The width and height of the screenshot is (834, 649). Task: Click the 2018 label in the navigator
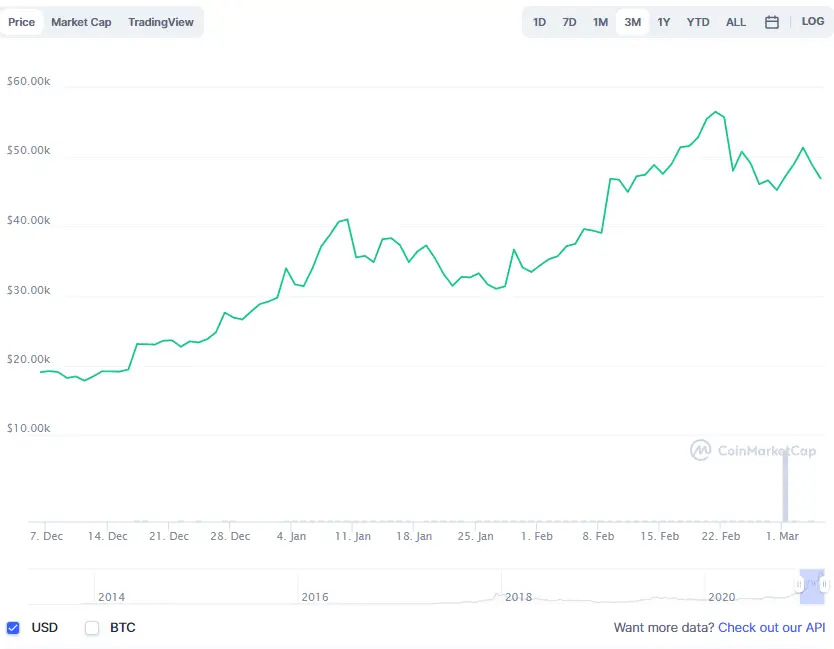click(519, 597)
